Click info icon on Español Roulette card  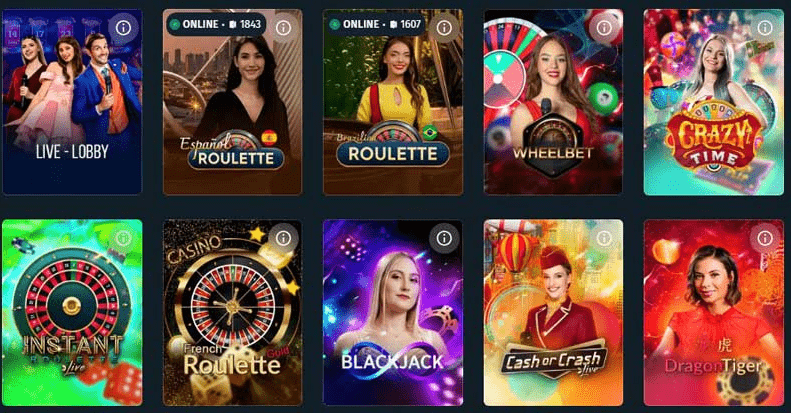point(283,28)
